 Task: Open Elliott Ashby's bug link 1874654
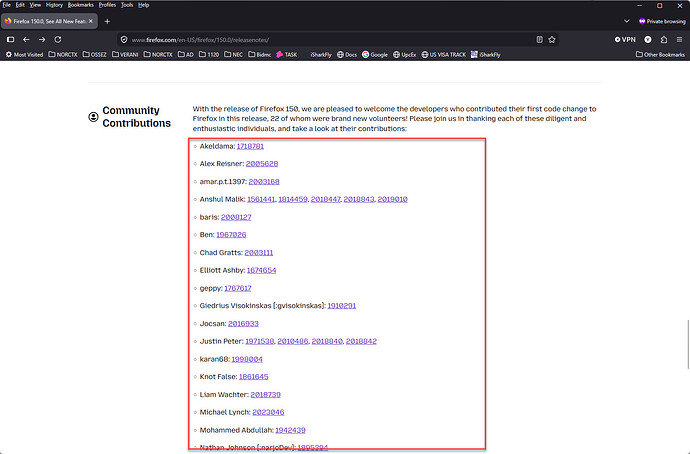[261, 270]
